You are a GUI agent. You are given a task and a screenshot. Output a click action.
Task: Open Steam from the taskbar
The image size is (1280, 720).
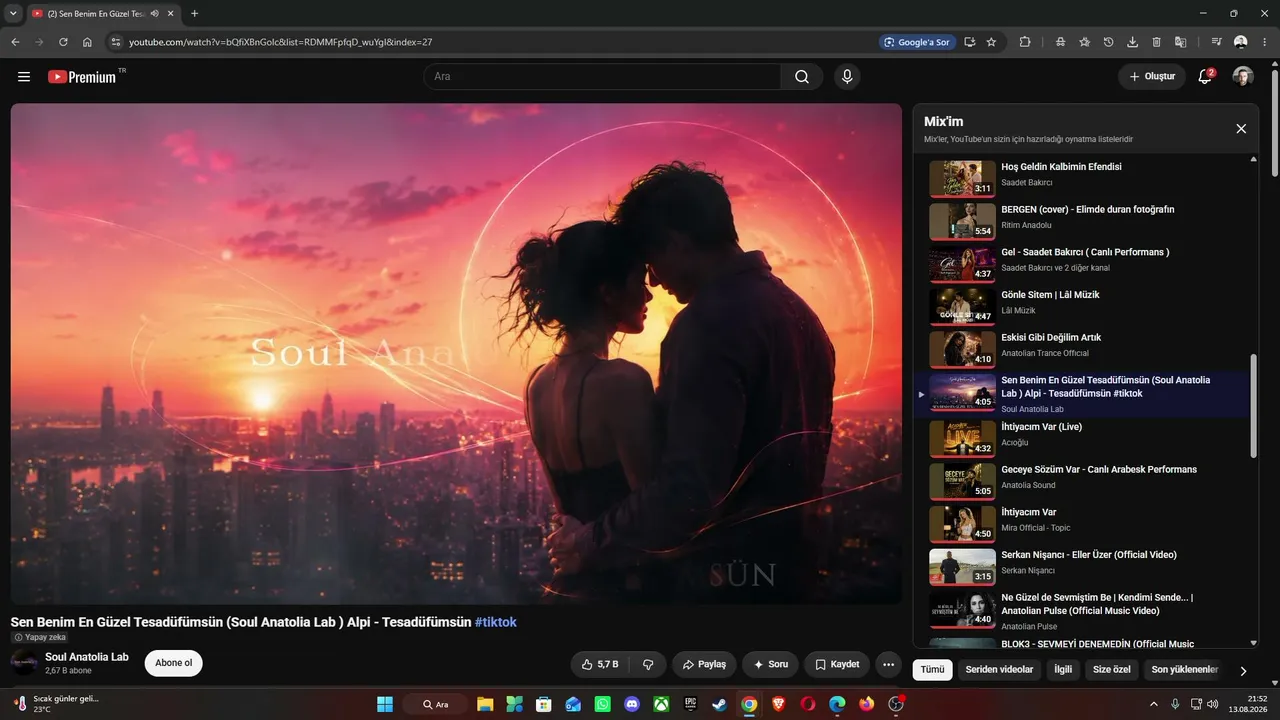point(719,704)
